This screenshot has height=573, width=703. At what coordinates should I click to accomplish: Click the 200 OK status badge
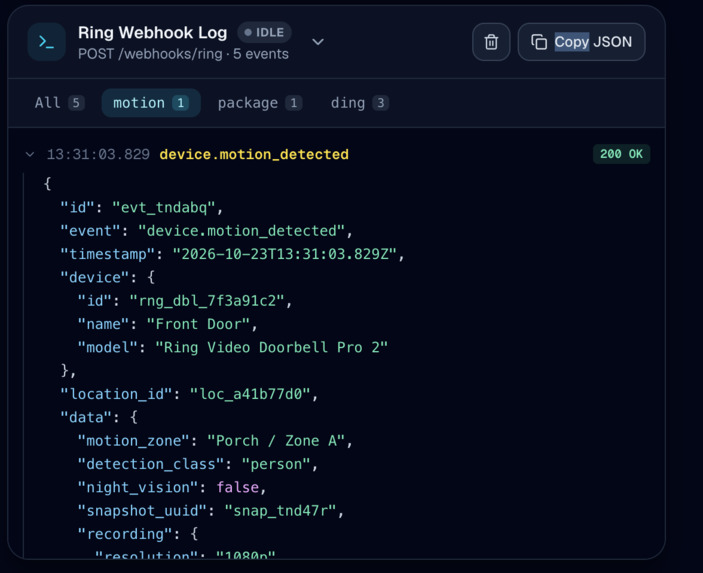click(621, 154)
